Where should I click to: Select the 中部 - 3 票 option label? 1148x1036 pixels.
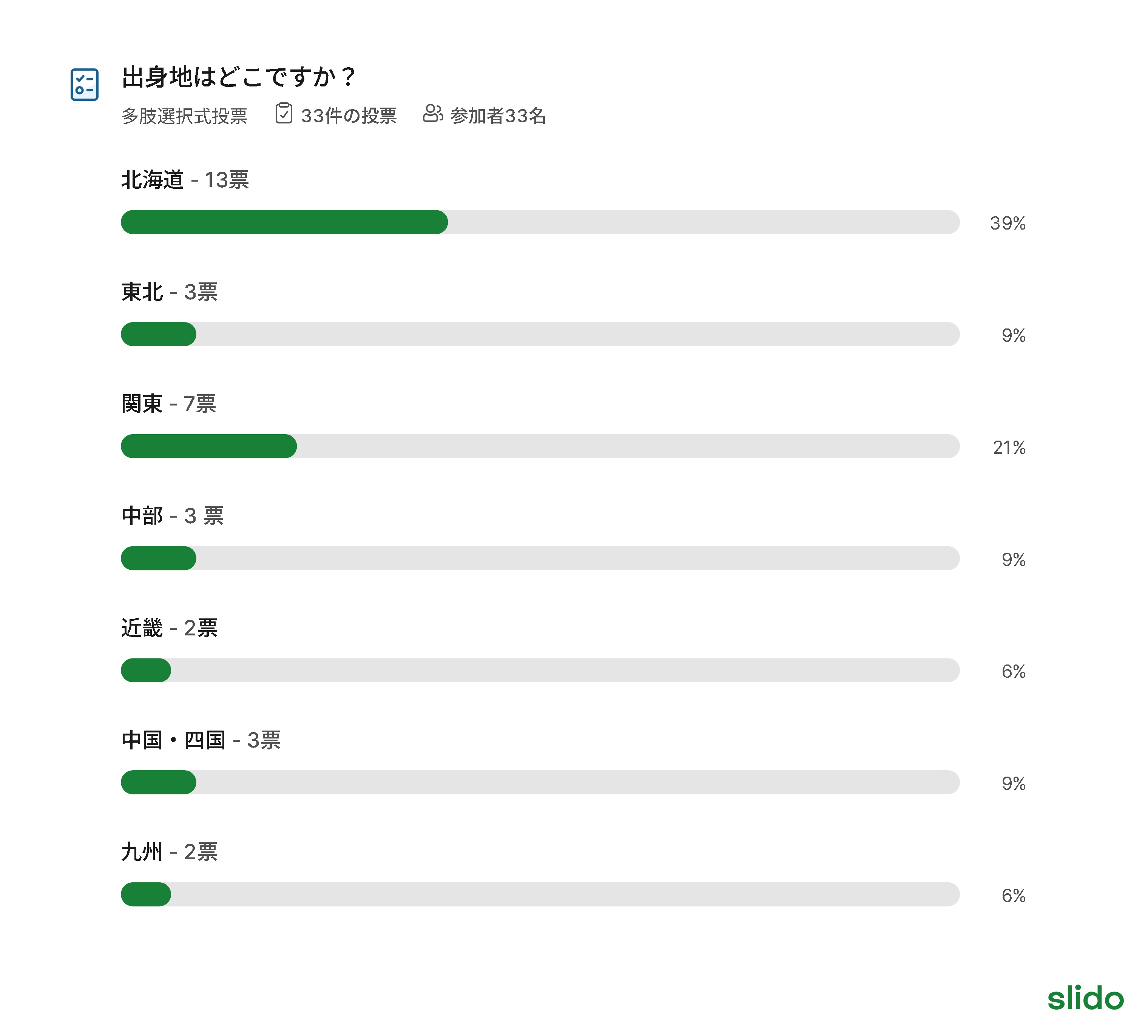173,516
